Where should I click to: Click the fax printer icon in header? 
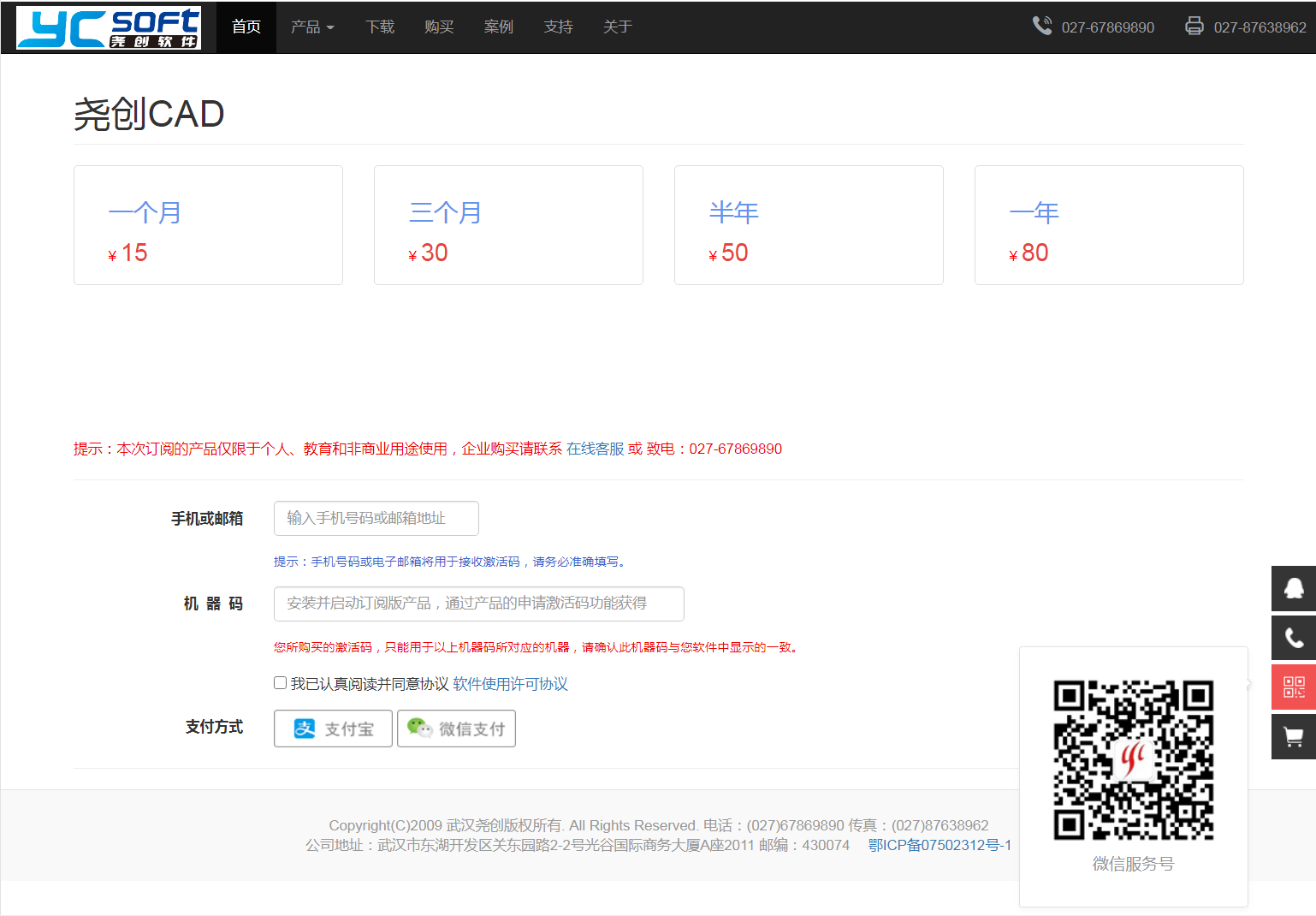pyautogui.click(x=1194, y=26)
